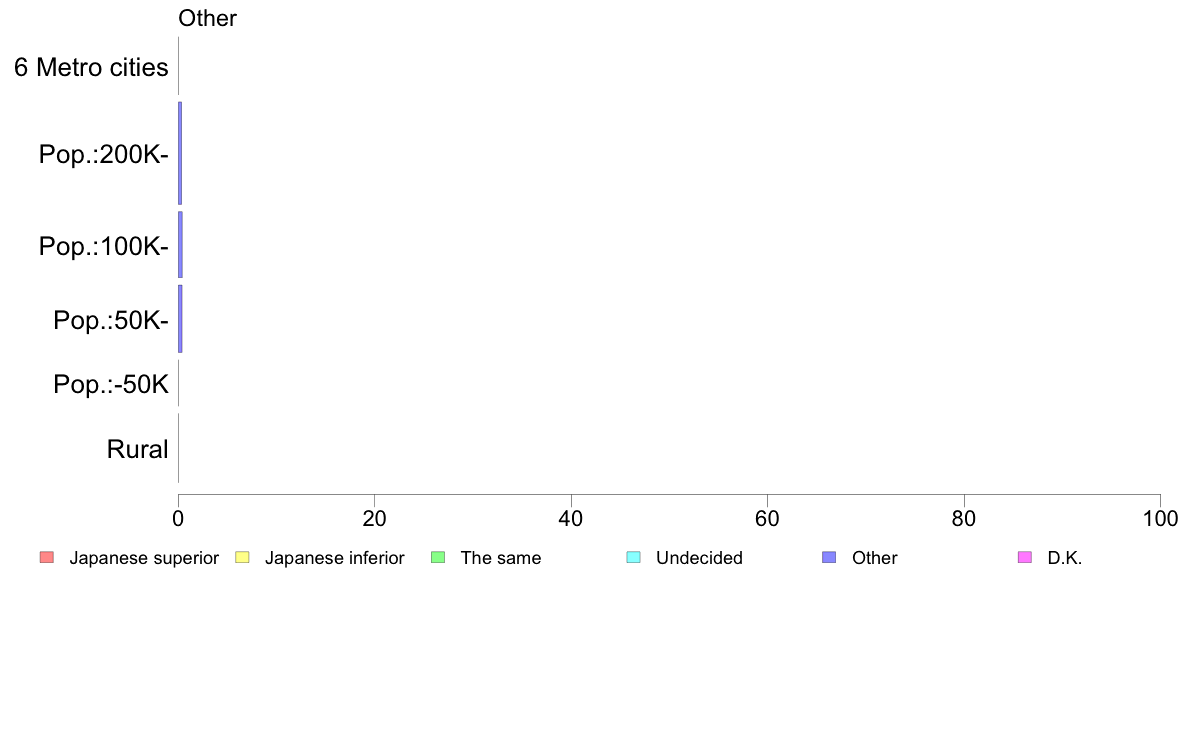Image resolution: width=1188 pixels, height=736 pixels.
Task: Click the Other chart title
Action: coord(208,18)
